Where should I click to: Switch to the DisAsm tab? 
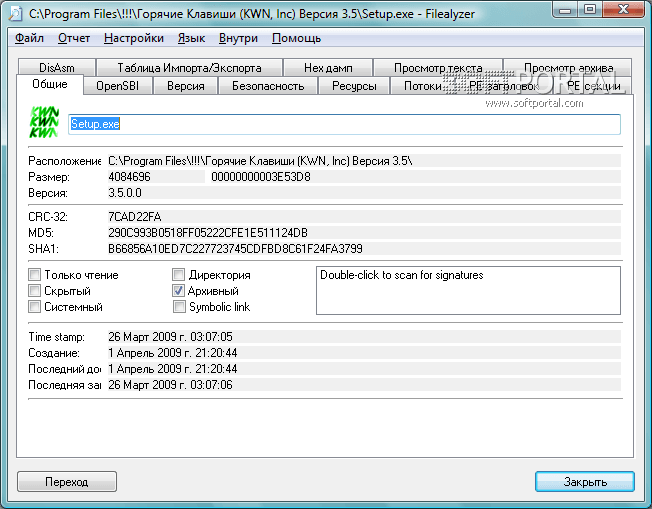pos(57,67)
